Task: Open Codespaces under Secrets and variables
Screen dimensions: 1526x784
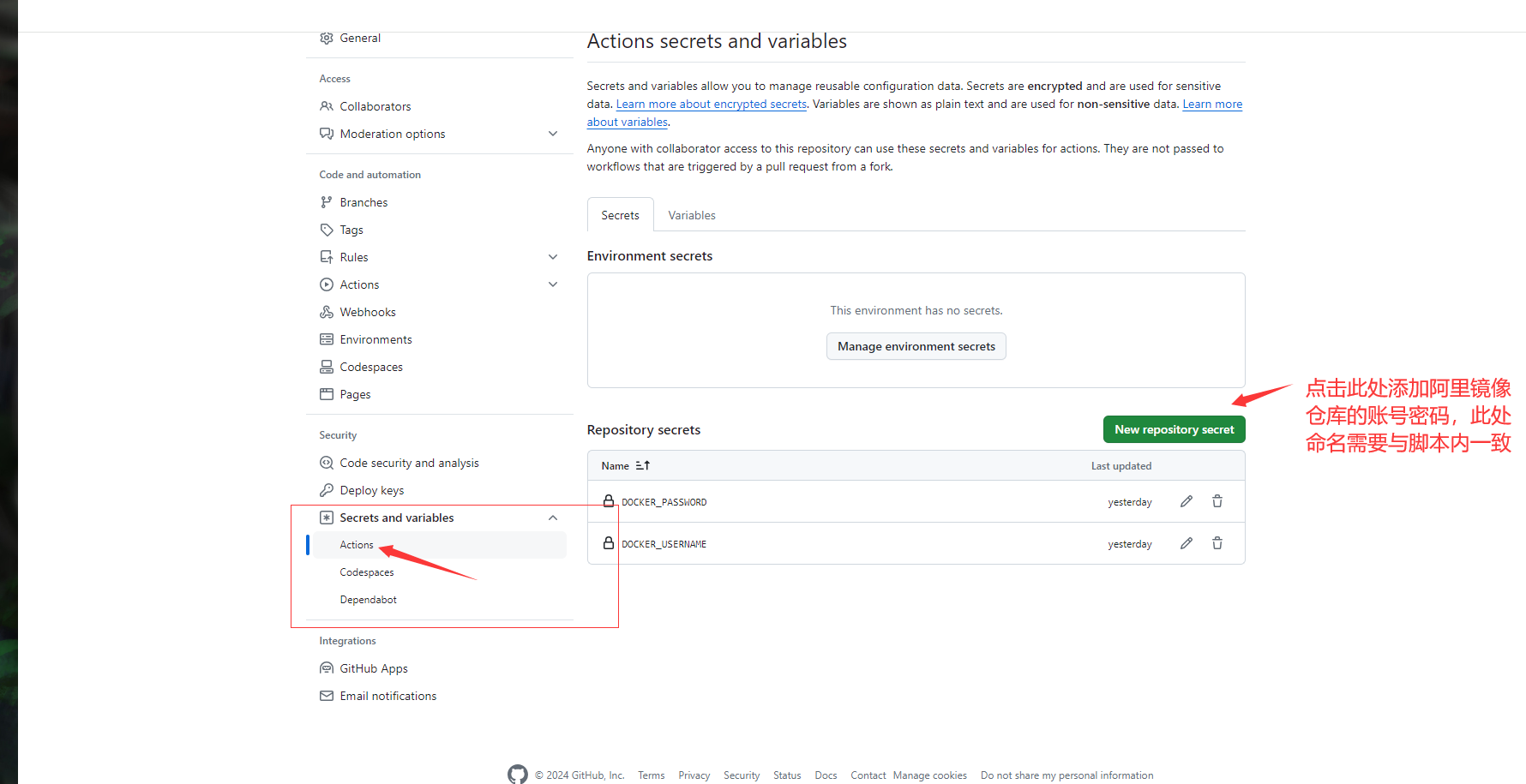Action: tap(367, 572)
